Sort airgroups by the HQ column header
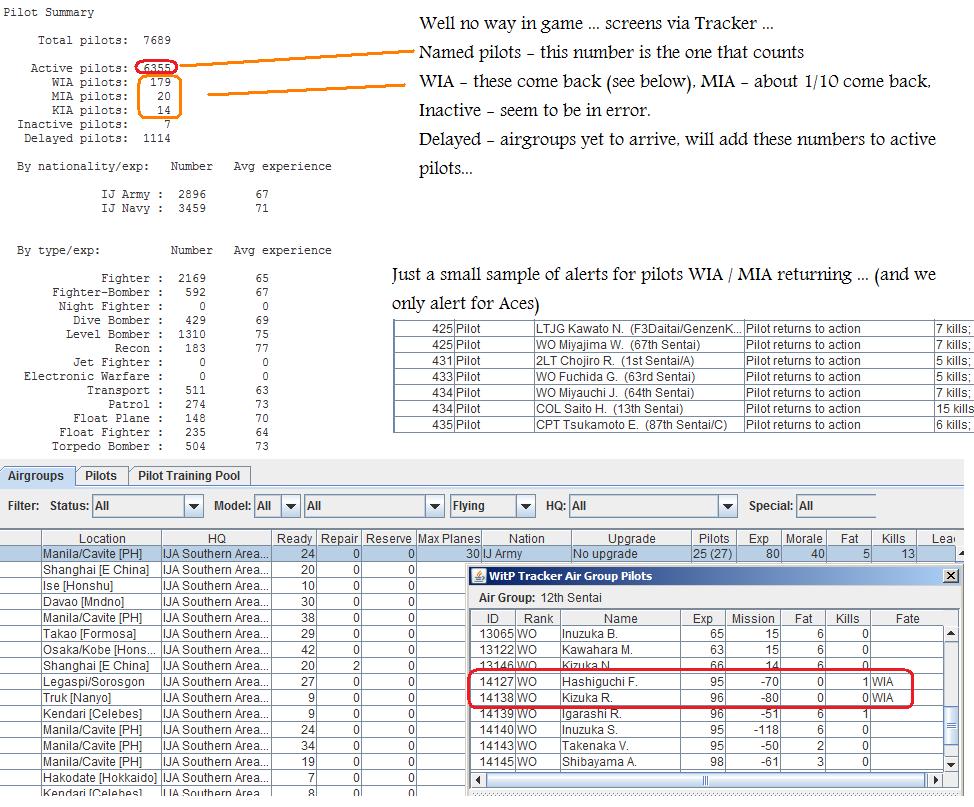The width and height of the screenshot is (974, 807). click(216, 539)
